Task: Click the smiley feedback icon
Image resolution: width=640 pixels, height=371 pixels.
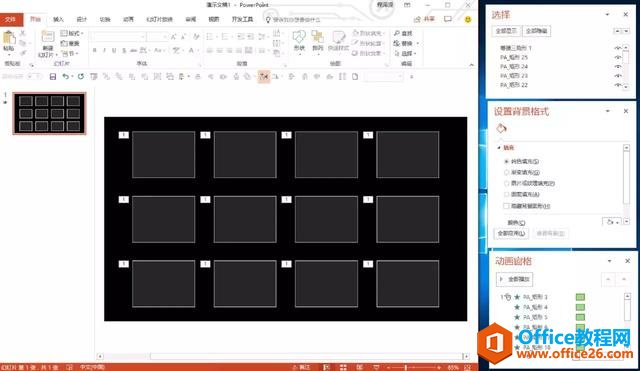Action: [x=468, y=19]
